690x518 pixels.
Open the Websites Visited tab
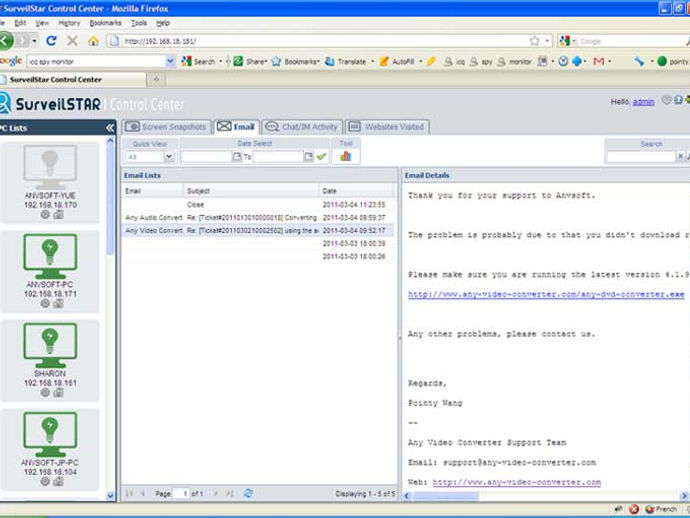[x=387, y=127]
